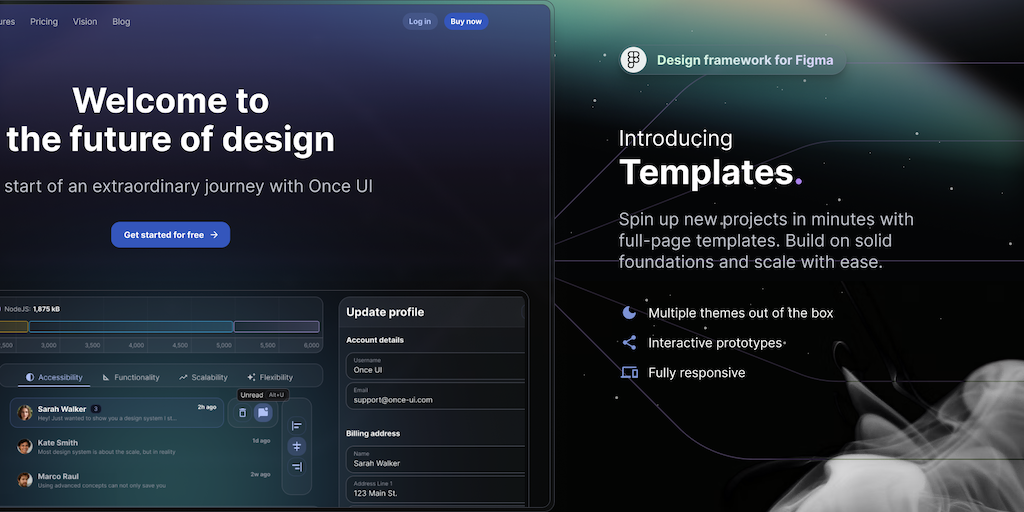This screenshot has width=1024, height=512.
Task: Click the yellow segment of the chart bar
Action: pos(14,327)
